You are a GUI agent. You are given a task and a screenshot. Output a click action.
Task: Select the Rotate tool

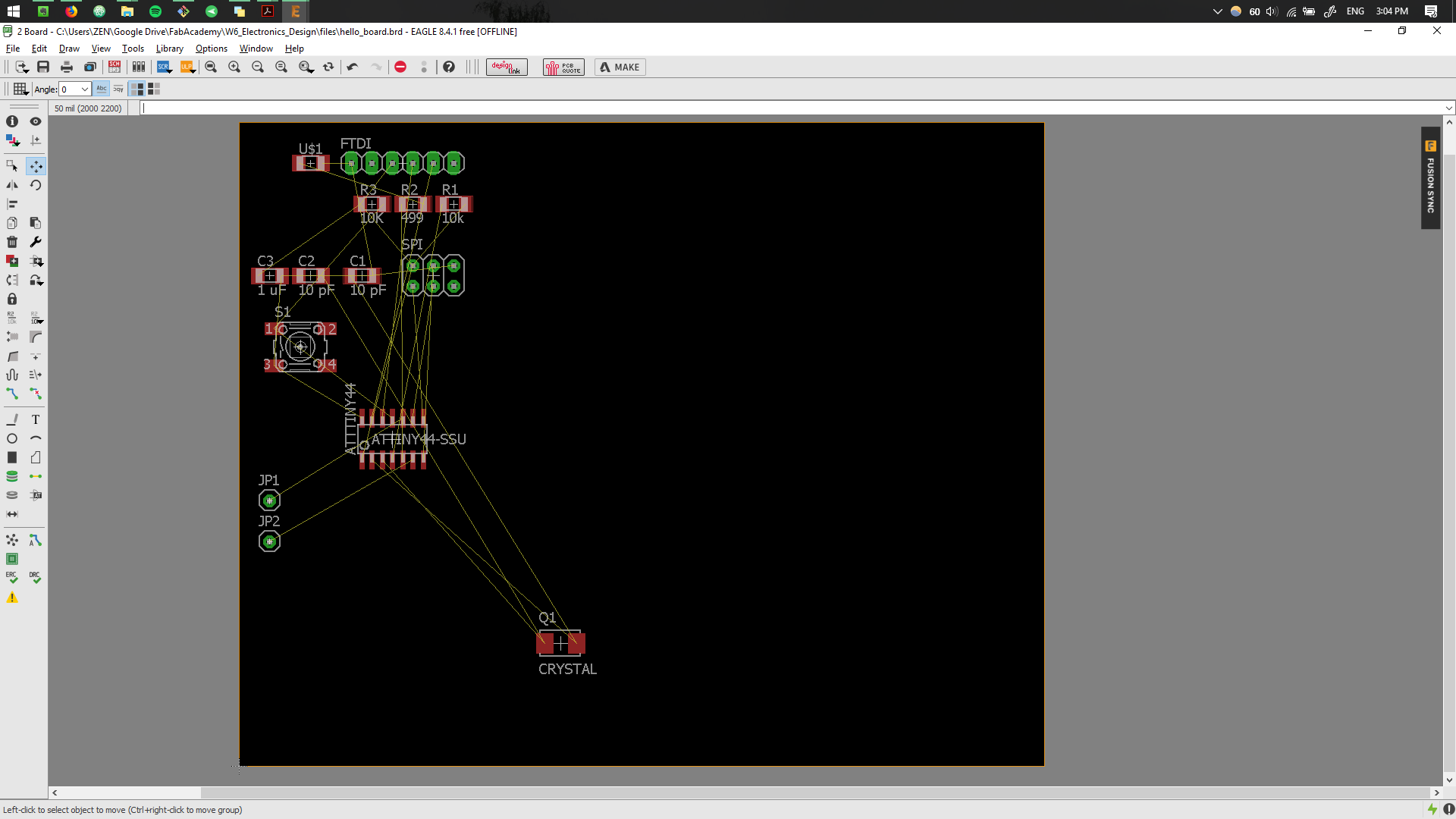pos(36,185)
